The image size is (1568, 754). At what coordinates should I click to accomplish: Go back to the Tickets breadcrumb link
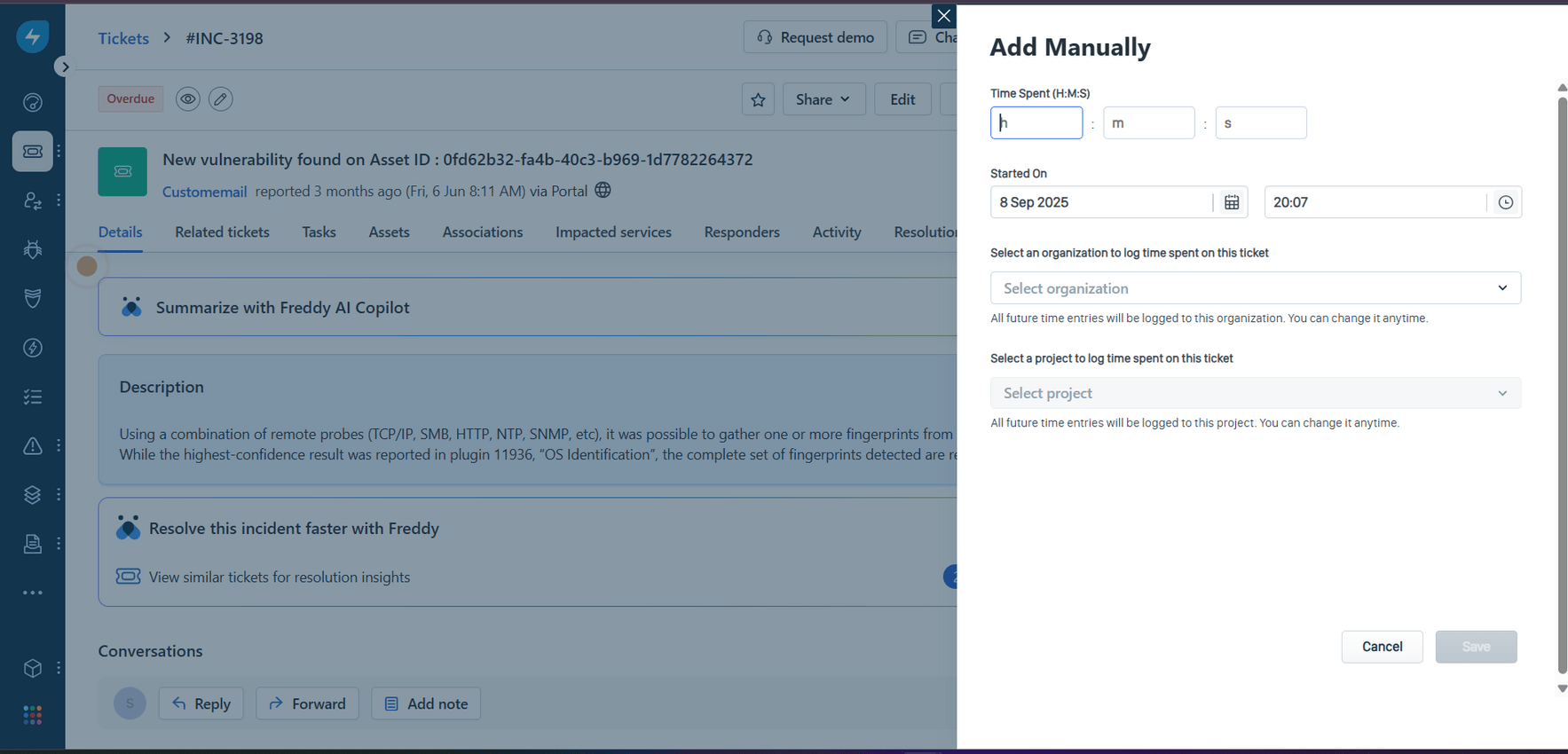tap(123, 38)
